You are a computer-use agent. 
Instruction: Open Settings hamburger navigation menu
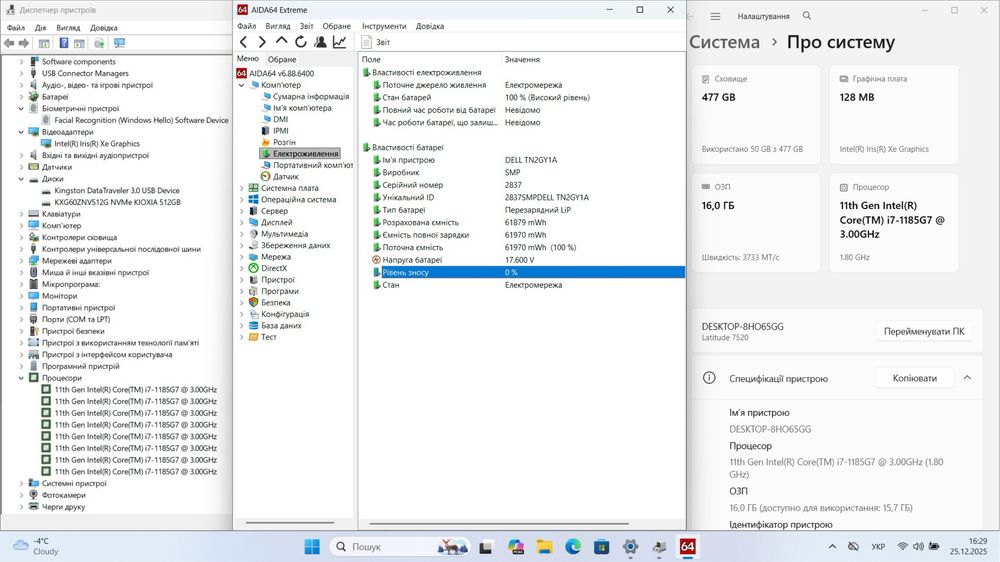coord(716,16)
